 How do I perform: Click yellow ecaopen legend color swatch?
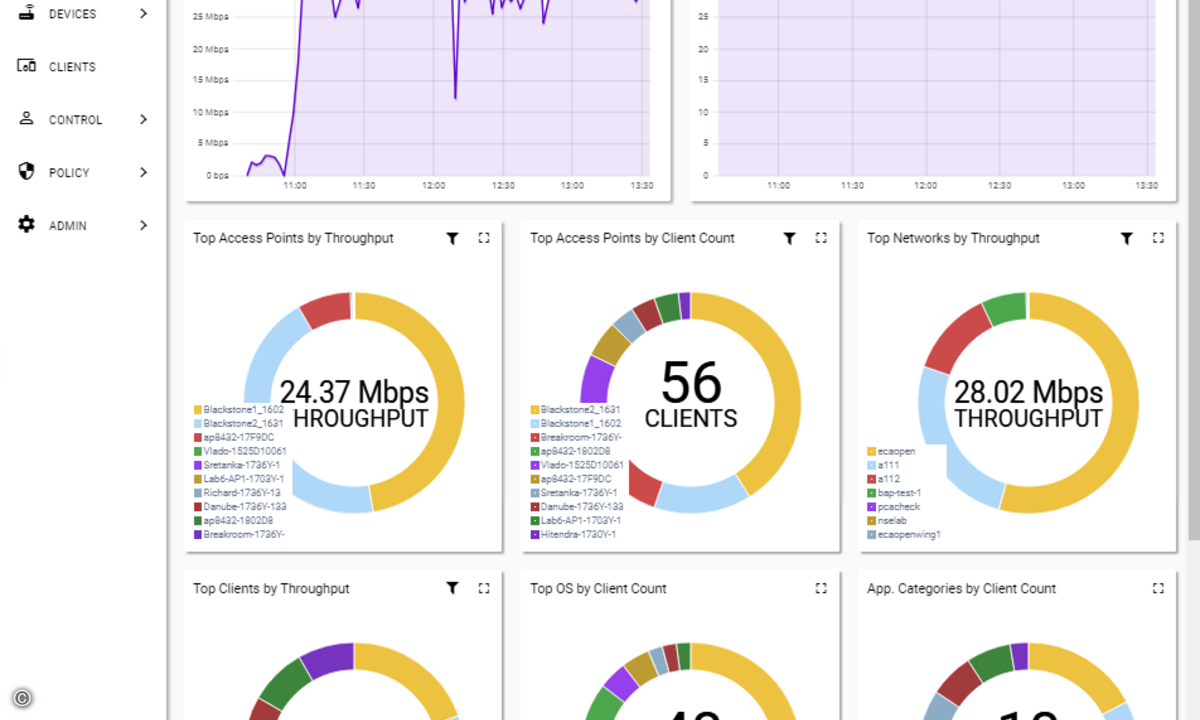(871, 452)
